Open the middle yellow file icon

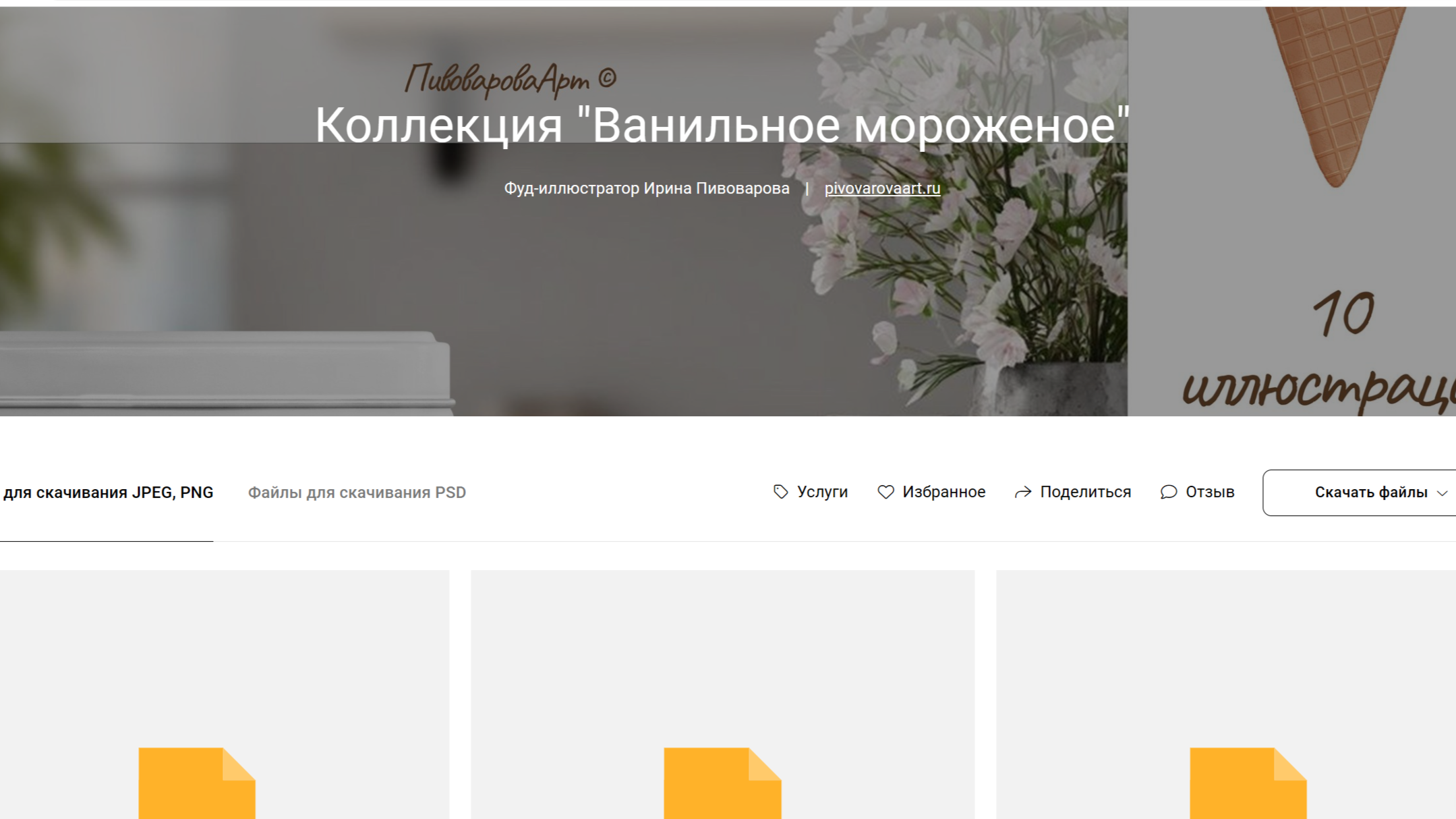(x=722, y=783)
